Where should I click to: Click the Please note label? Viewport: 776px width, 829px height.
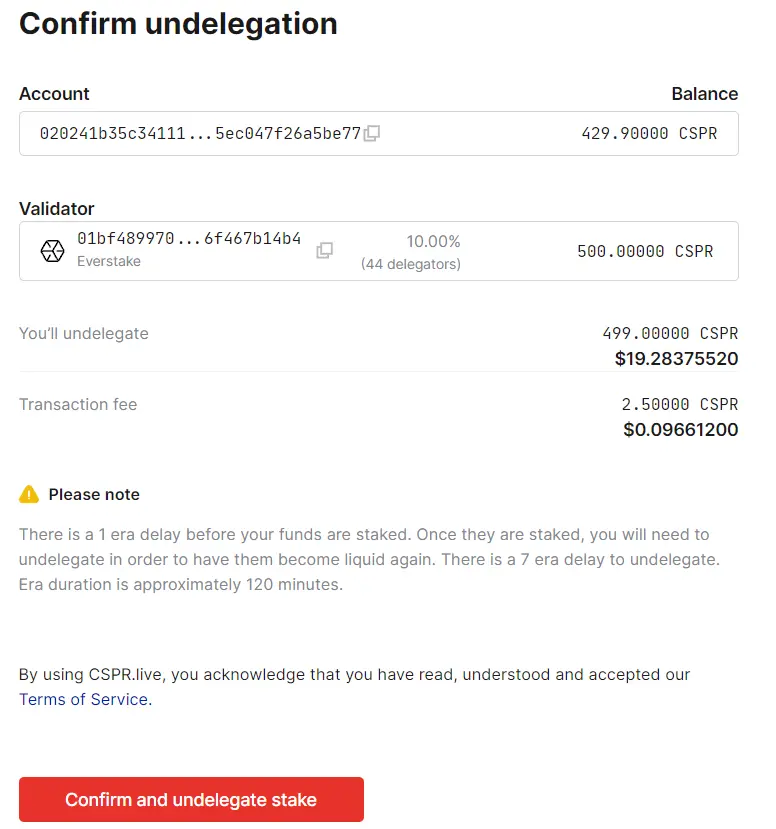click(x=96, y=494)
